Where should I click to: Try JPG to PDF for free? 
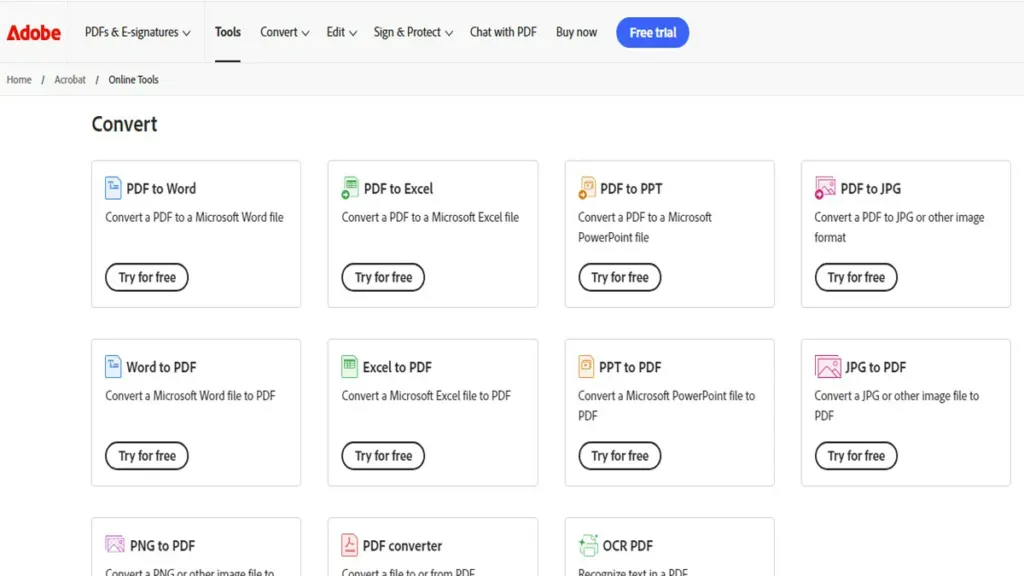click(x=856, y=456)
